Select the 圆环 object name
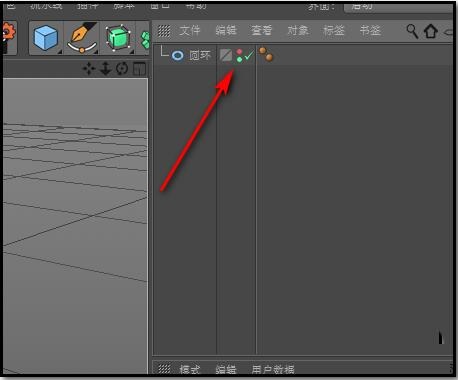 click(200, 55)
